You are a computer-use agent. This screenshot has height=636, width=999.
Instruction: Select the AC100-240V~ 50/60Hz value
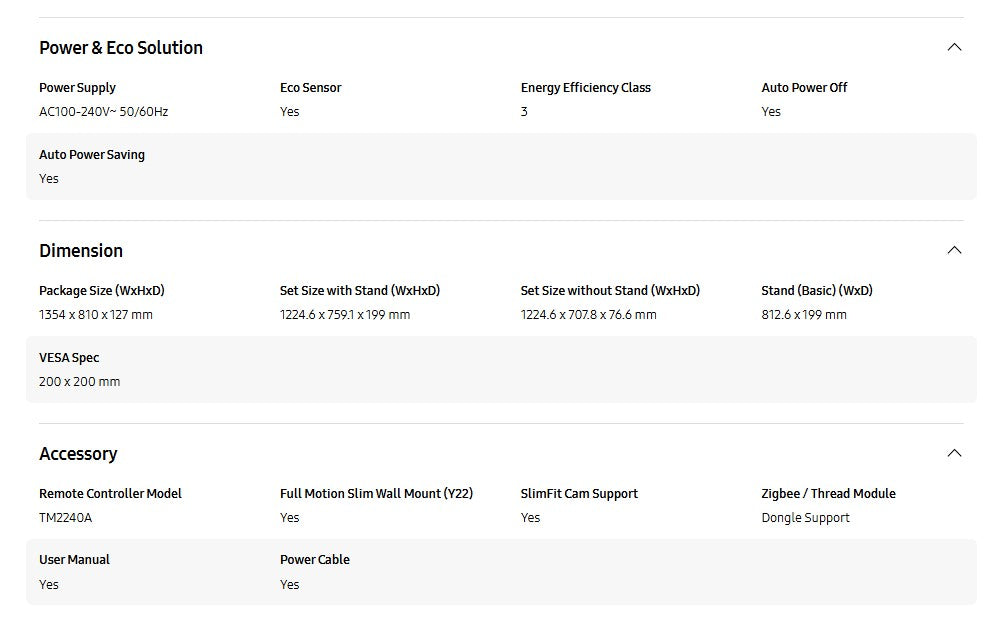(x=103, y=112)
